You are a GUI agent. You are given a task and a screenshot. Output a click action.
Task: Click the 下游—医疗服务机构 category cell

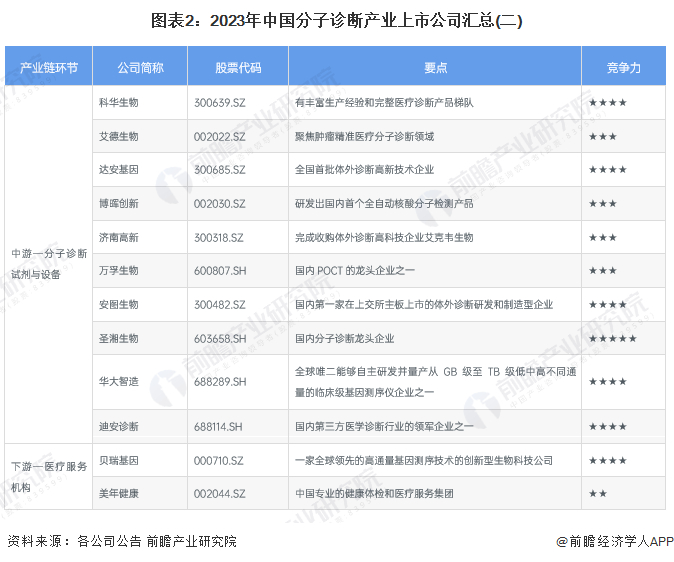pyautogui.click(x=49, y=477)
